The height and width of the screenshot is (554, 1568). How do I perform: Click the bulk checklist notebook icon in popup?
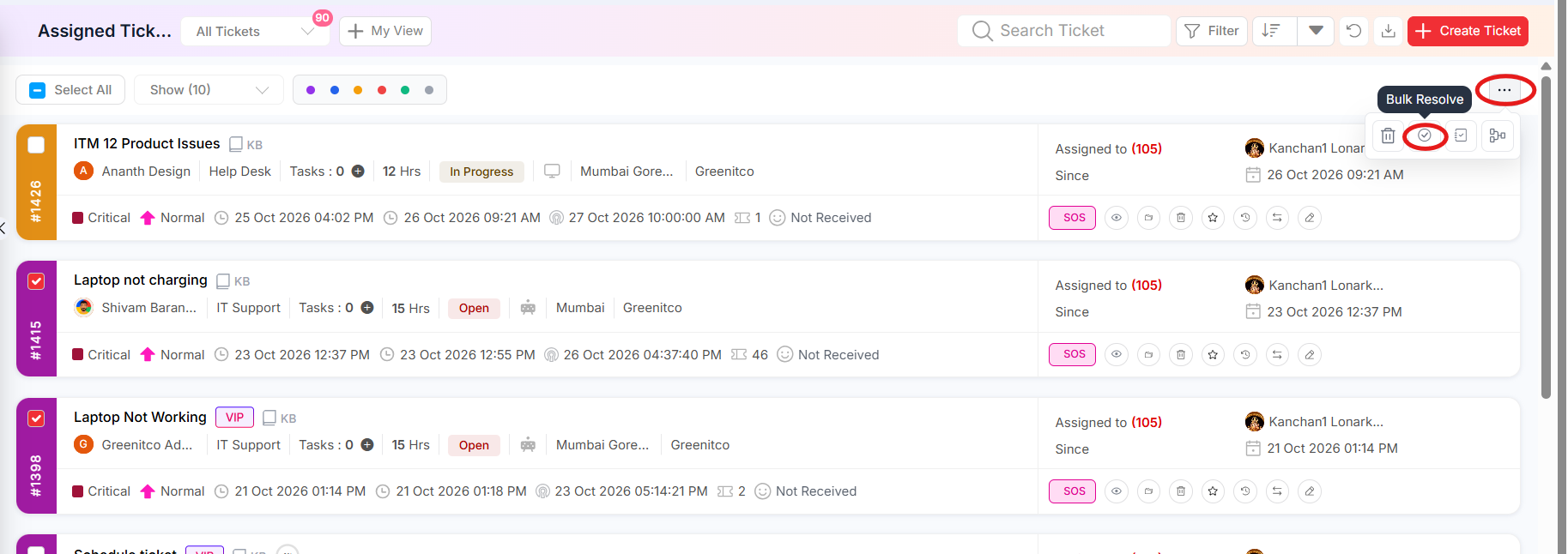1461,135
